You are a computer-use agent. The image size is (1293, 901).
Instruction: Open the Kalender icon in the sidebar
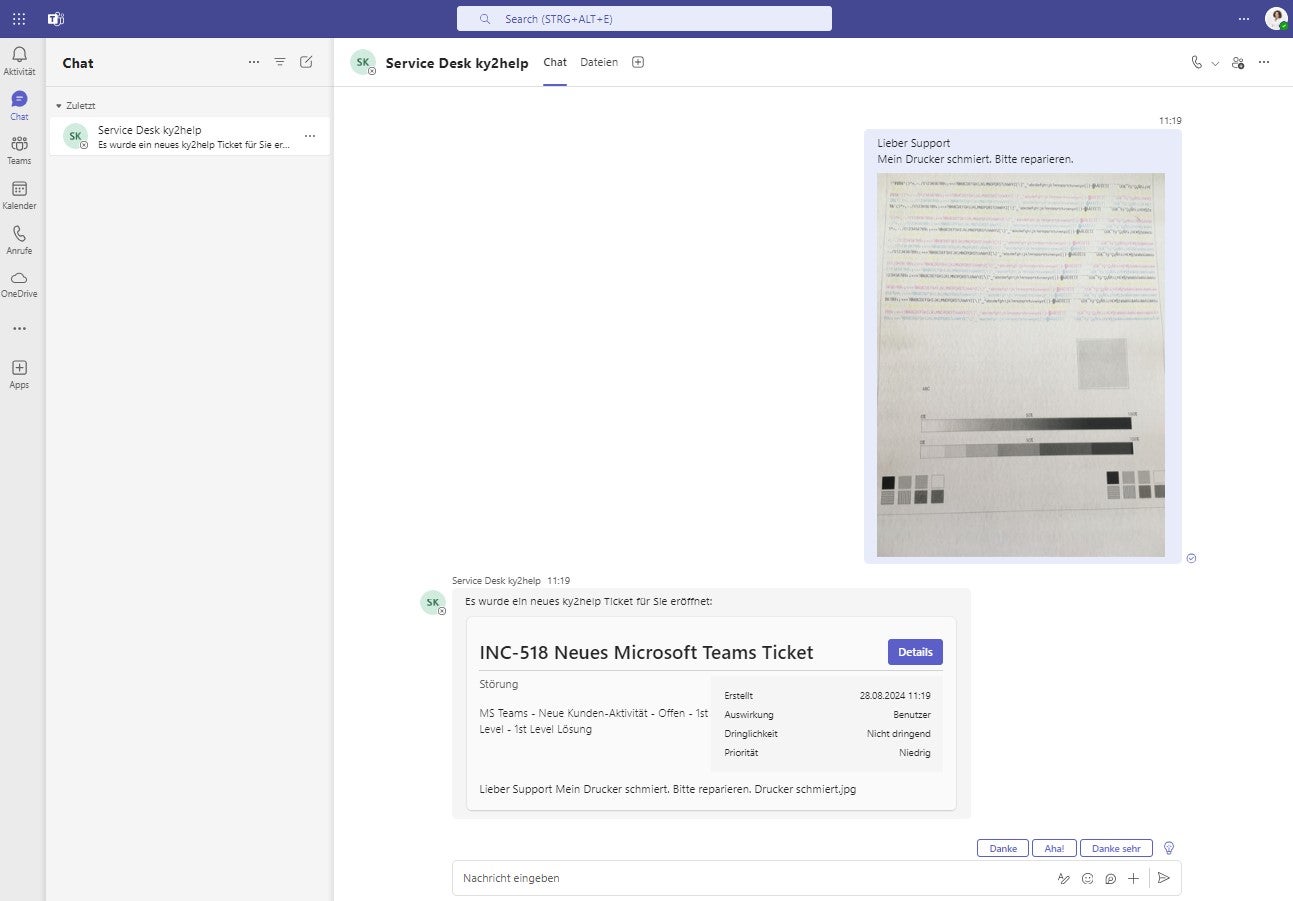click(x=18, y=192)
